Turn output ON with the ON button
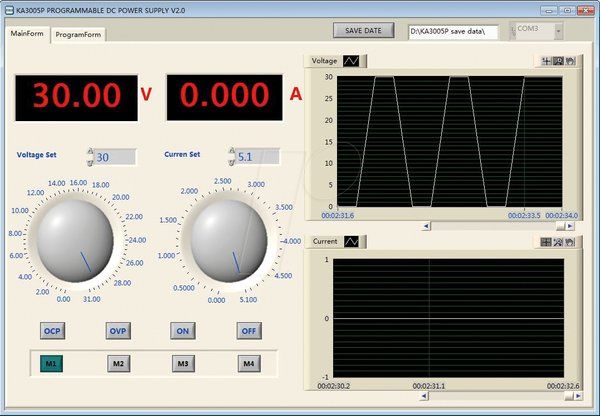 pos(183,331)
